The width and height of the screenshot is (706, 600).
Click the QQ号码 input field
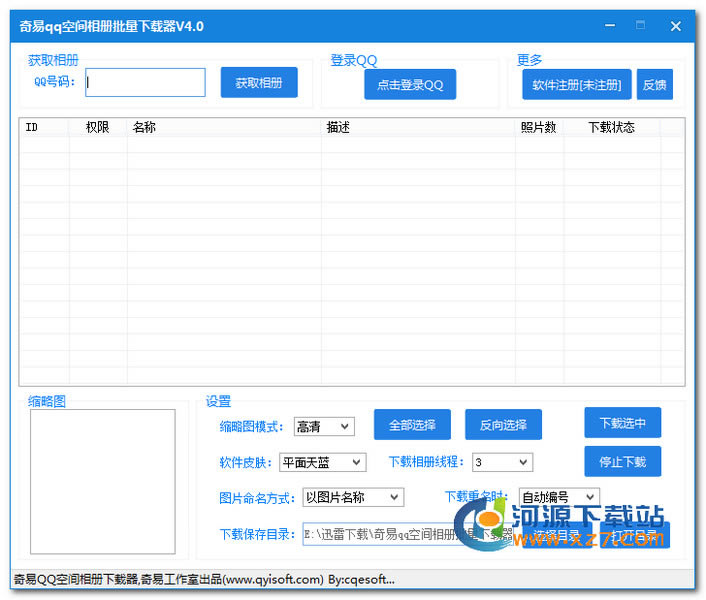(x=145, y=82)
